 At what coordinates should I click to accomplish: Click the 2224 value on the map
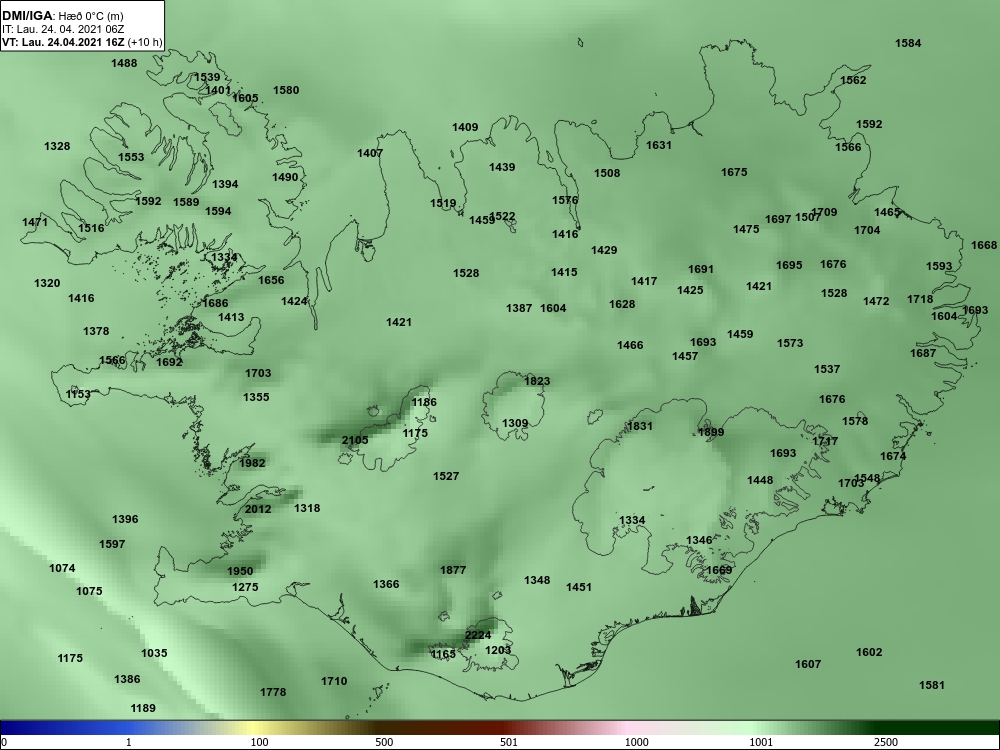click(x=478, y=635)
